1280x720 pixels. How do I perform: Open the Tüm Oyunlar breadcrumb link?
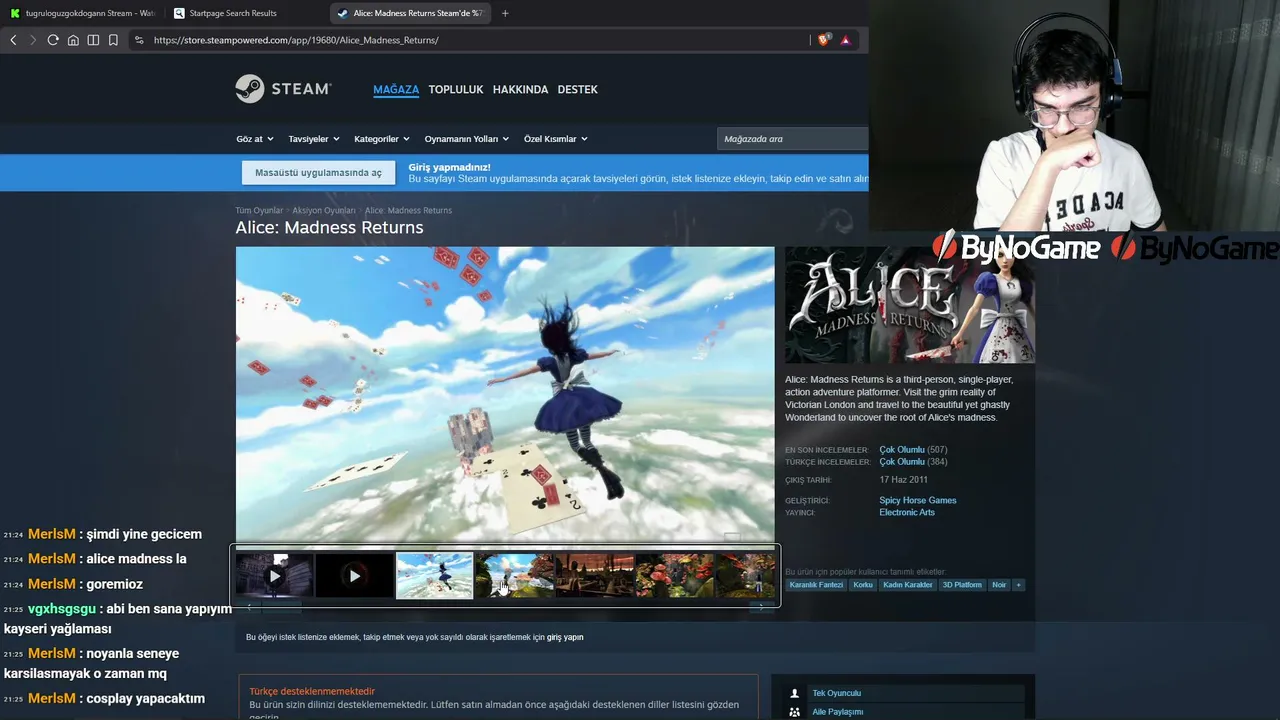(x=259, y=211)
